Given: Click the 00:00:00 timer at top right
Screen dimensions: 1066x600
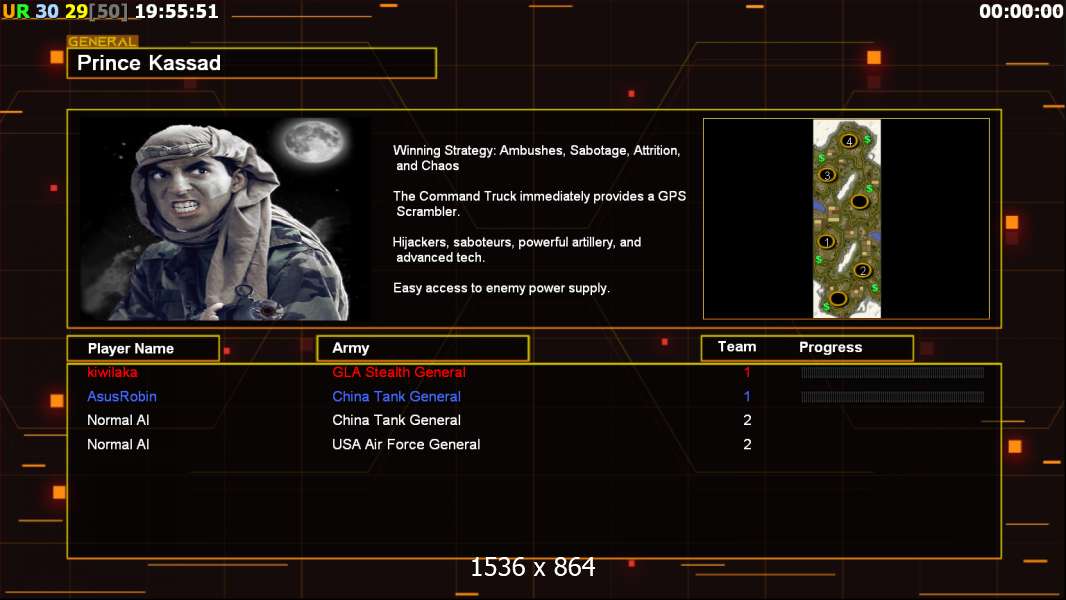Looking at the screenshot, I should coord(1020,12).
